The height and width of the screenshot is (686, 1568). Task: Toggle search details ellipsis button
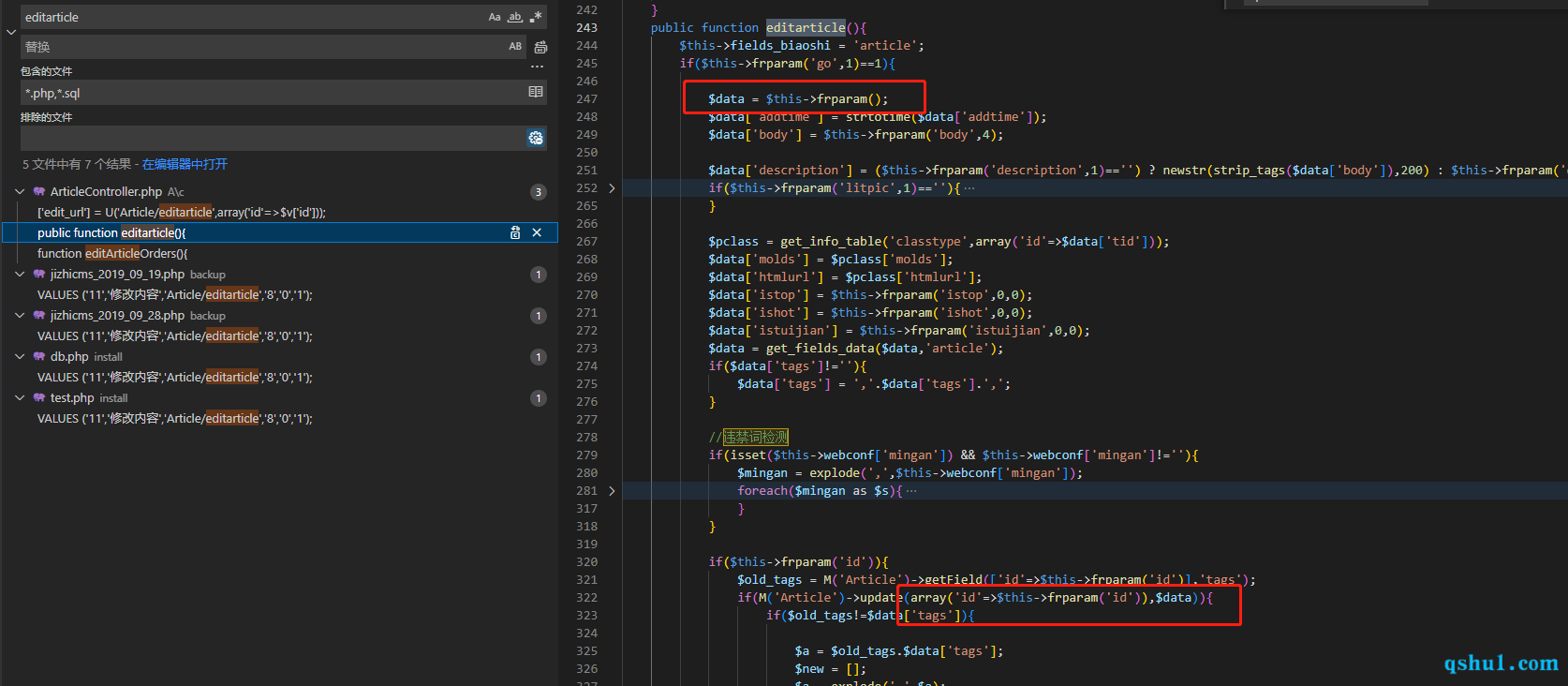(x=537, y=67)
